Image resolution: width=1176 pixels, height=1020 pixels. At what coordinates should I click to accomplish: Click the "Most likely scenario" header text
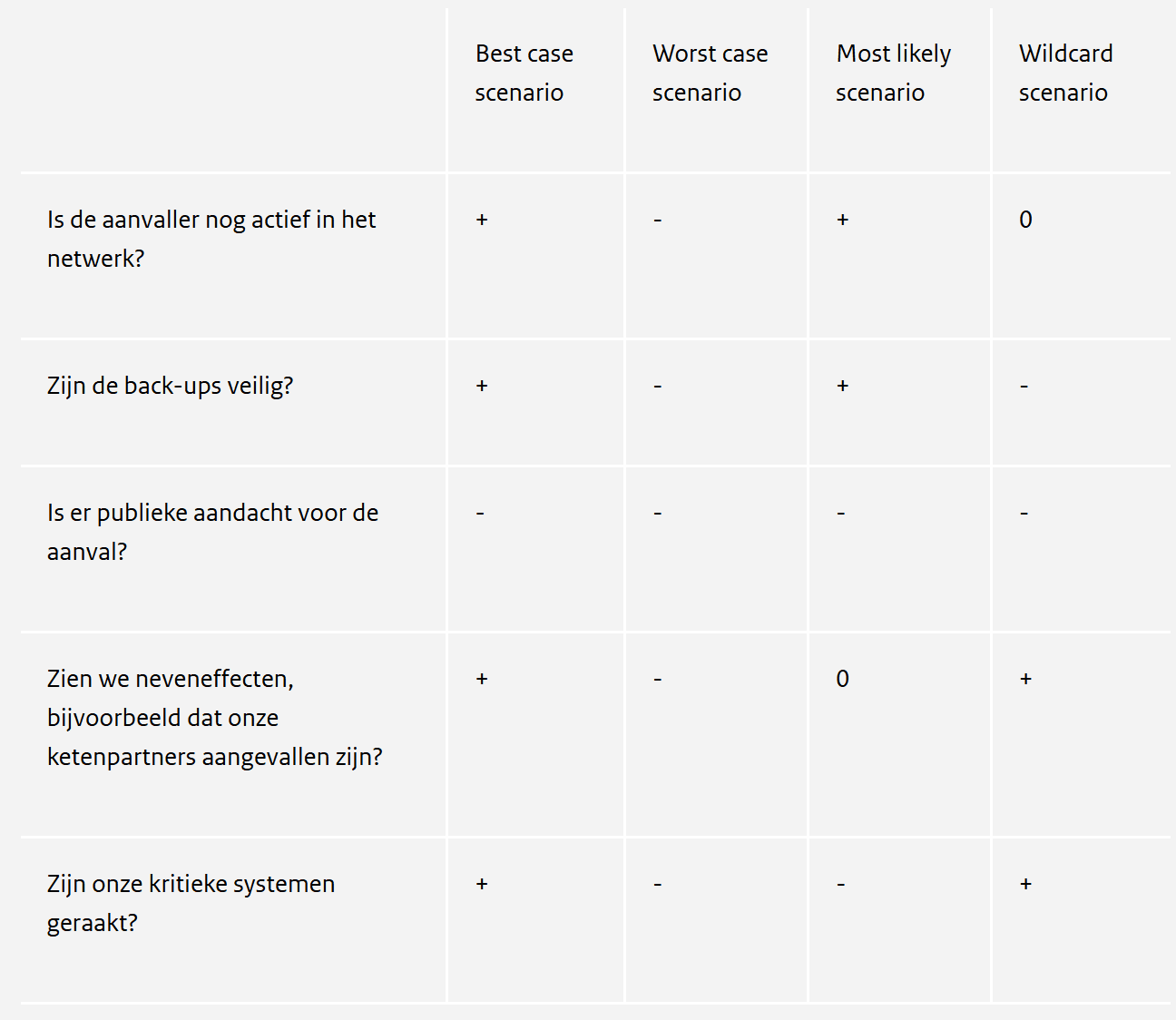[893, 74]
